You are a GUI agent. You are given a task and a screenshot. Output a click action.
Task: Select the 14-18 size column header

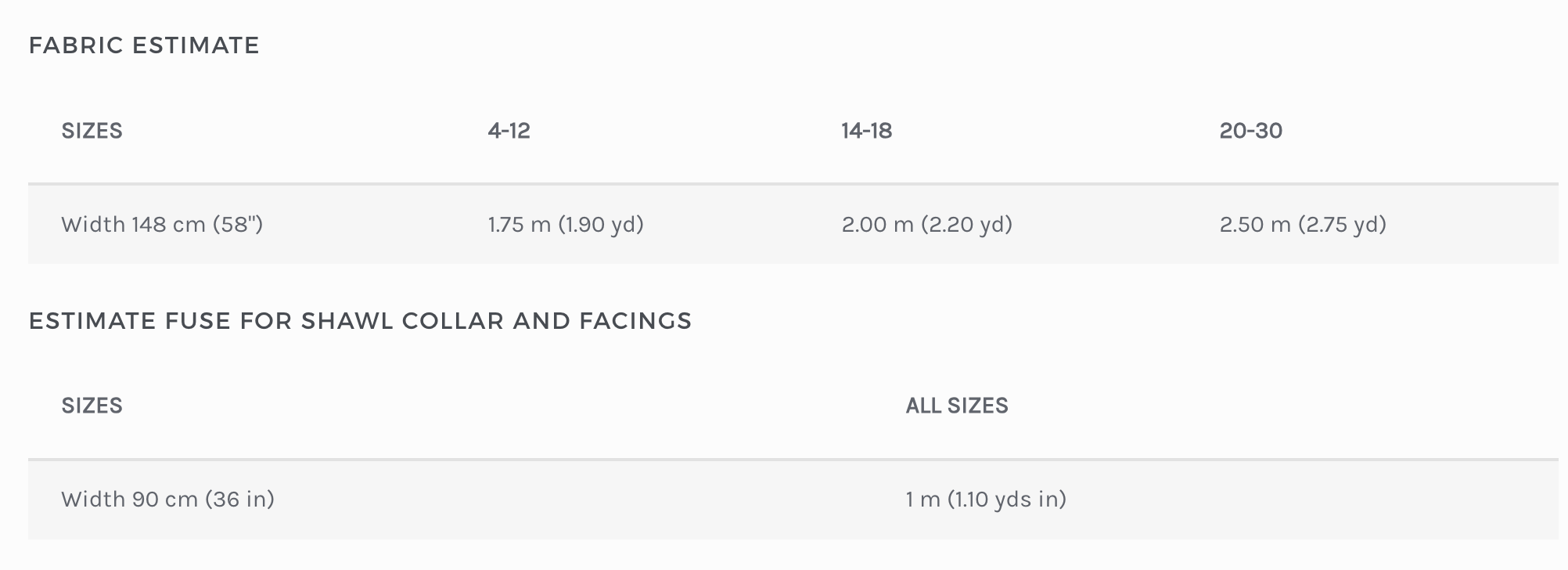[x=866, y=131]
